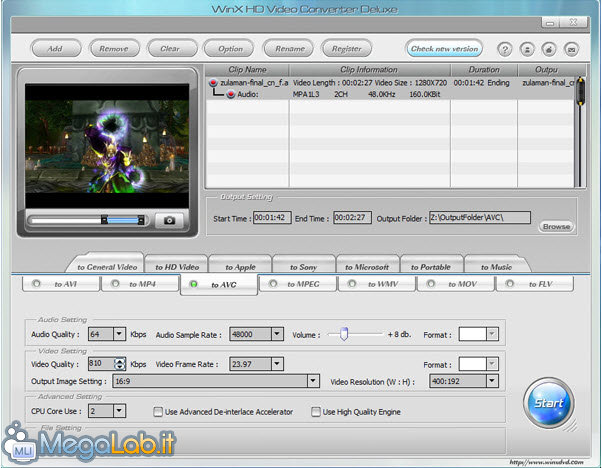
Task: Open the Video Resolution dropdown
Action: pyautogui.click(x=492, y=381)
